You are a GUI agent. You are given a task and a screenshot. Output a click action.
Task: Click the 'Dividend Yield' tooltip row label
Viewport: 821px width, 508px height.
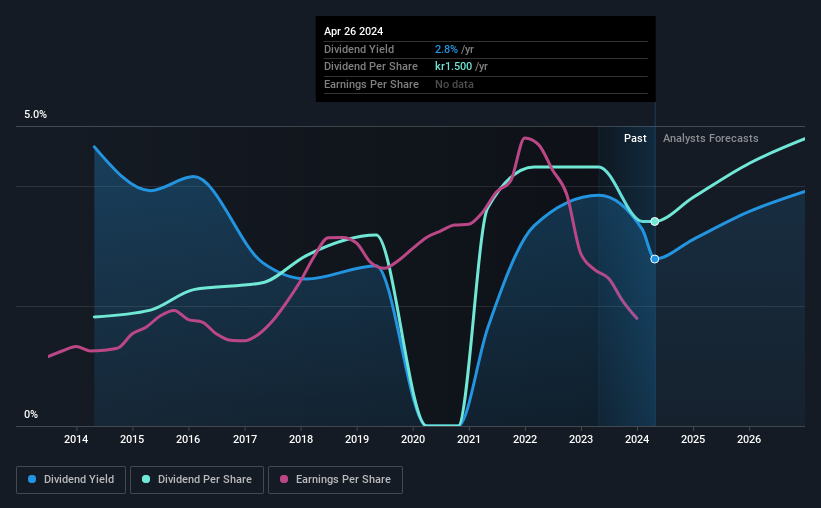359,49
